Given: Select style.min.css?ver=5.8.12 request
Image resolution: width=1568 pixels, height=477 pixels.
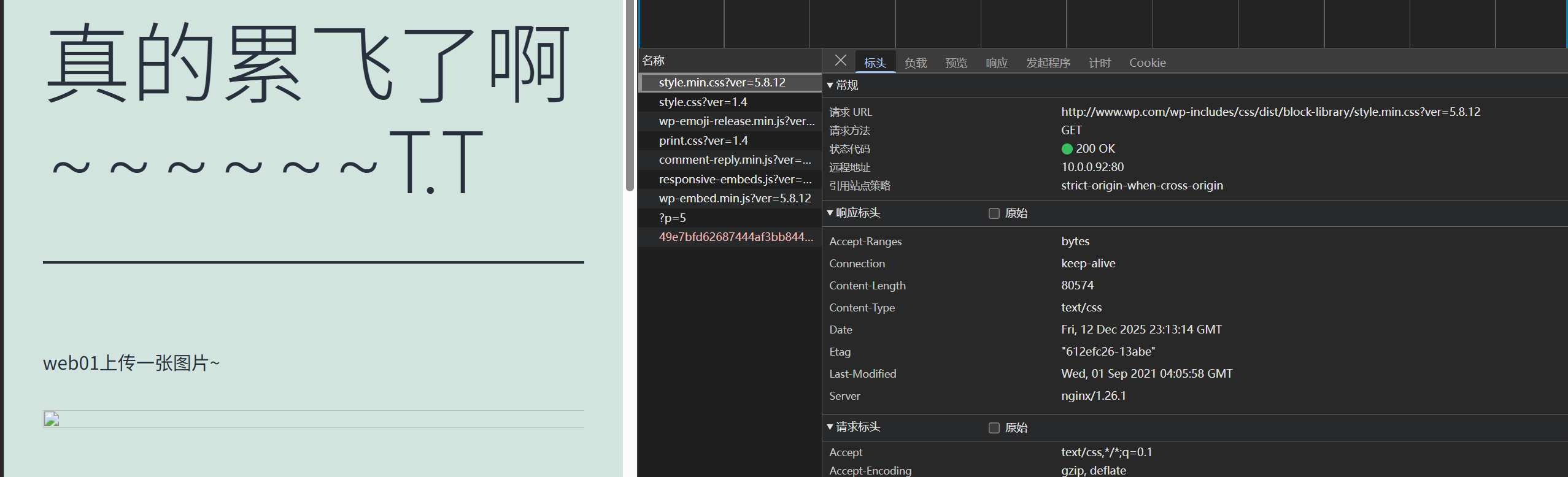Looking at the screenshot, I should pyautogui.click(x=730, y=82).
